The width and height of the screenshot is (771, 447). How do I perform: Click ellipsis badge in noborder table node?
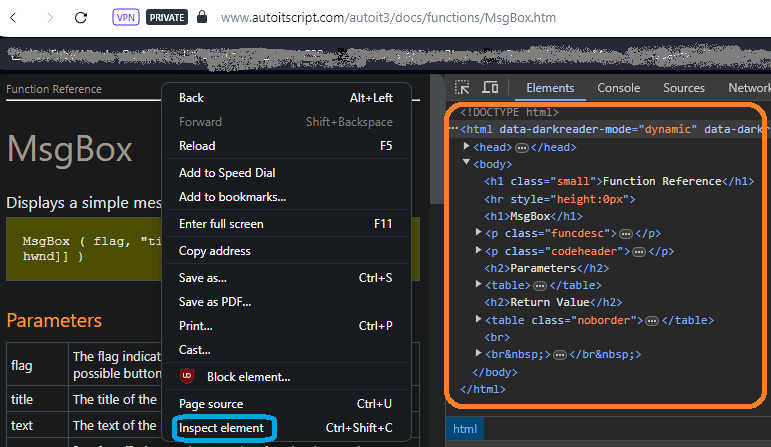point(652,321)
